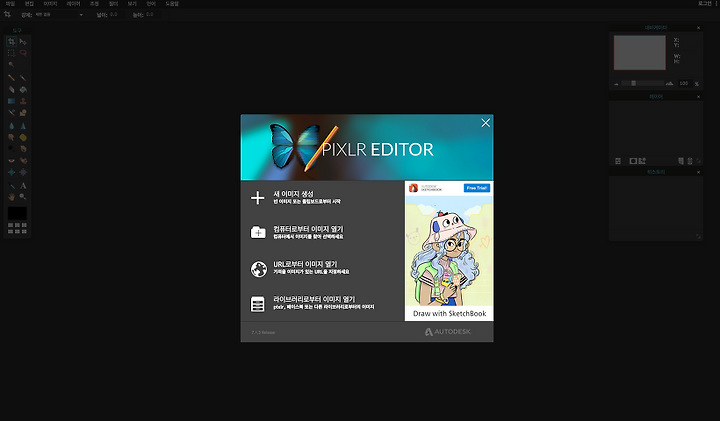Click the Autodesk logo in dialog footer
The width and height of the screenshot is (720, 421).
448,331
